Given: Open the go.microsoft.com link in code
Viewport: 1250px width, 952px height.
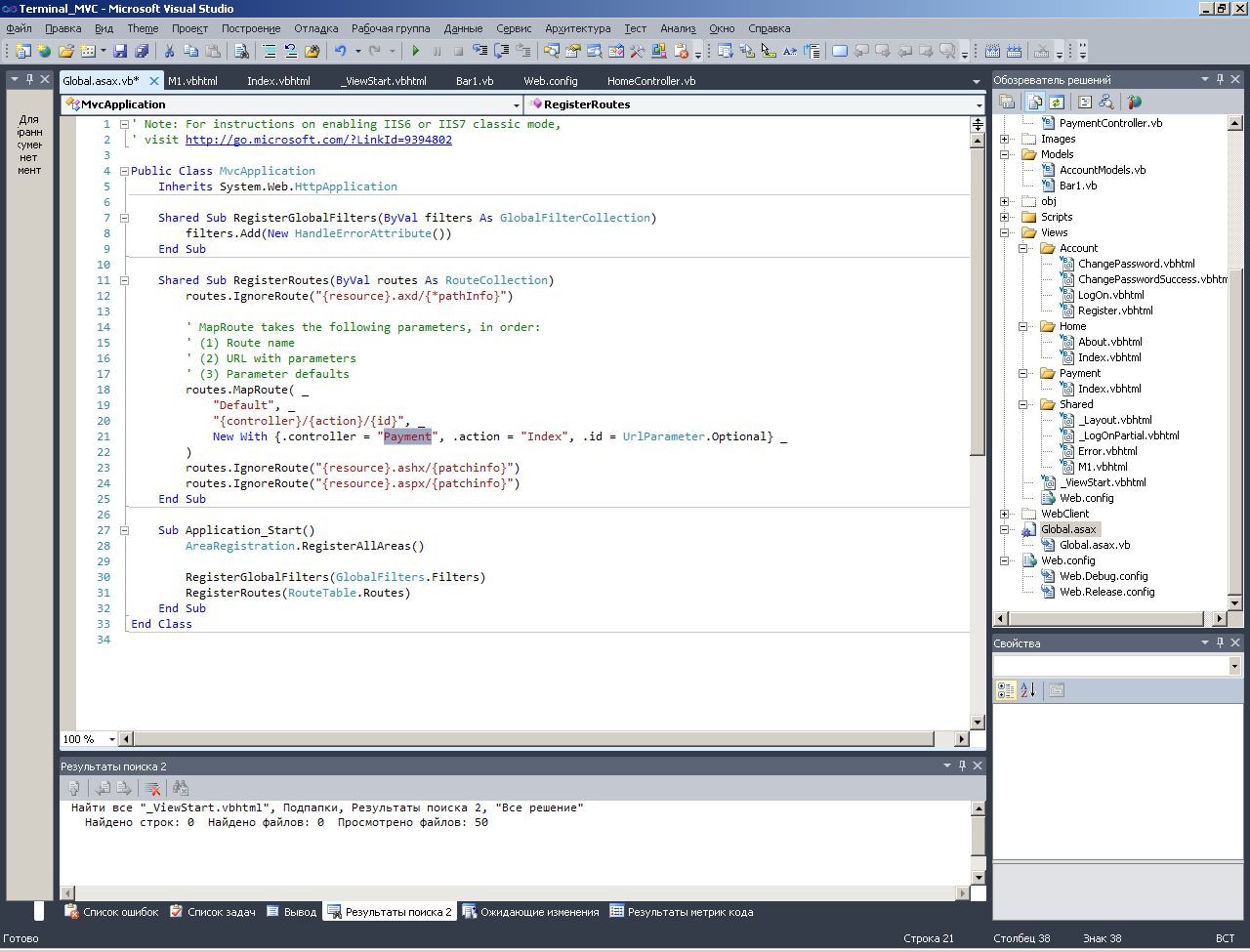Looking at the screenshot, I should (317, 140).
